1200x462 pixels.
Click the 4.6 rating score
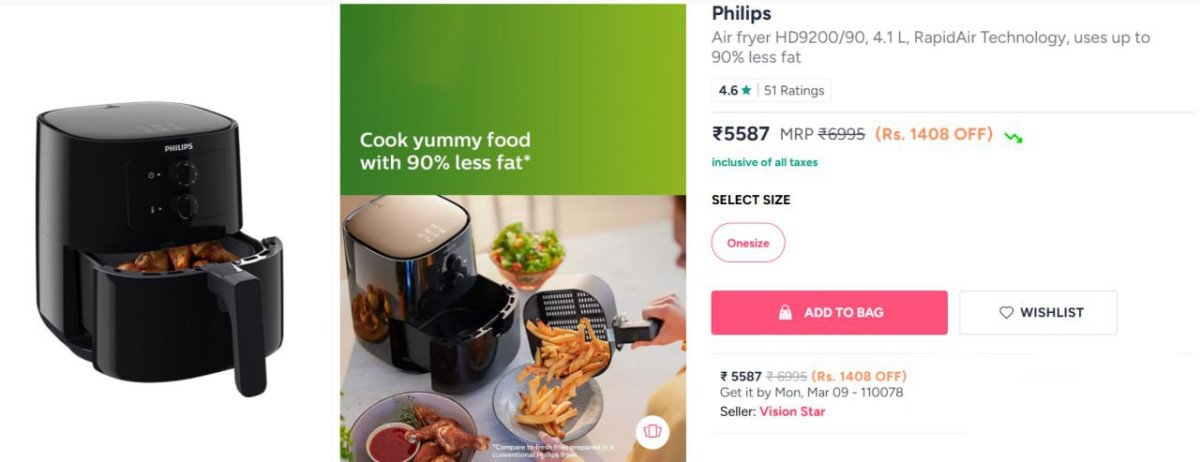pos(728,91)
